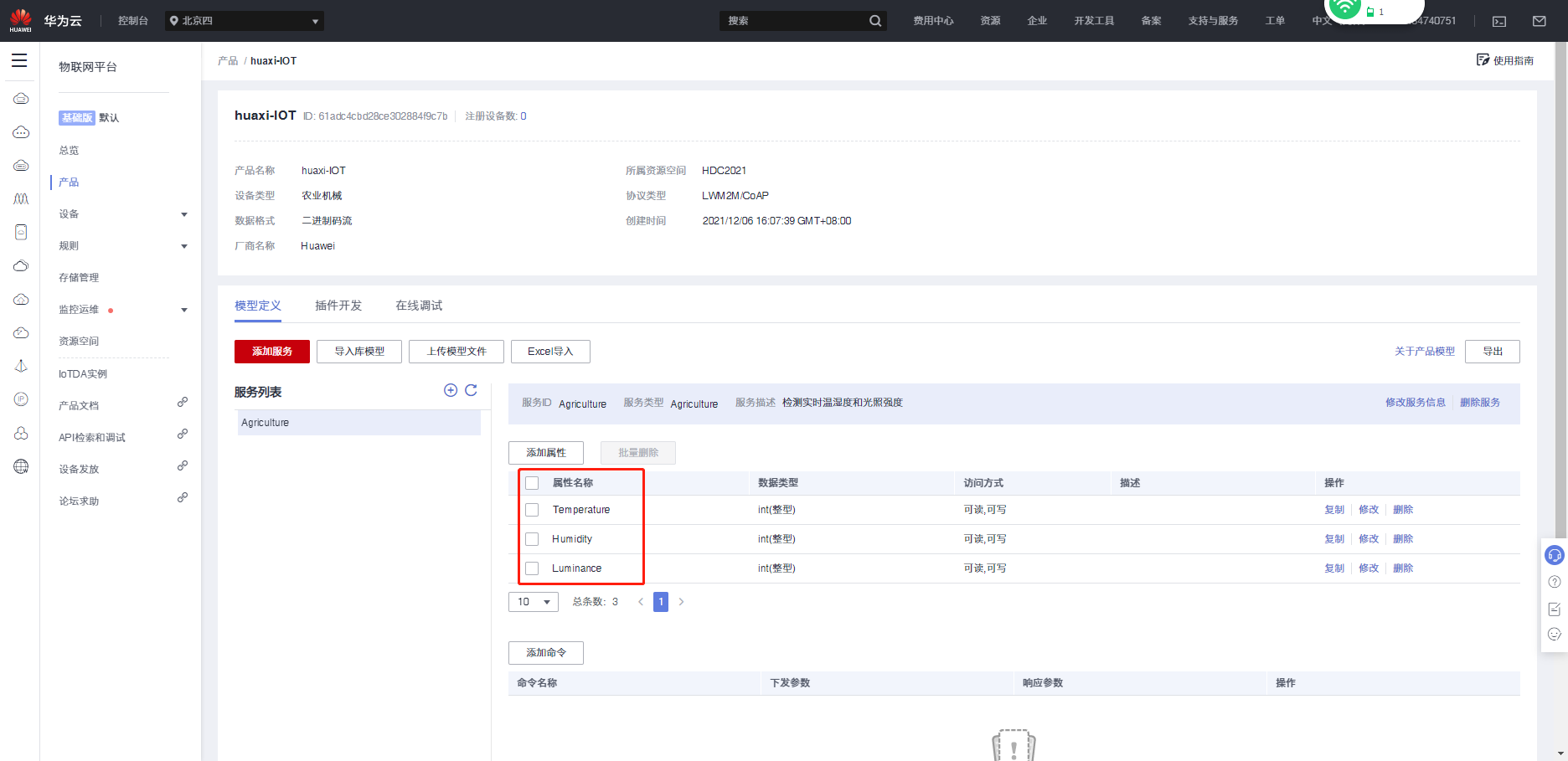1568x761 pixels.
Task: Click the globe icon in the icon rail
Action: 21,466
